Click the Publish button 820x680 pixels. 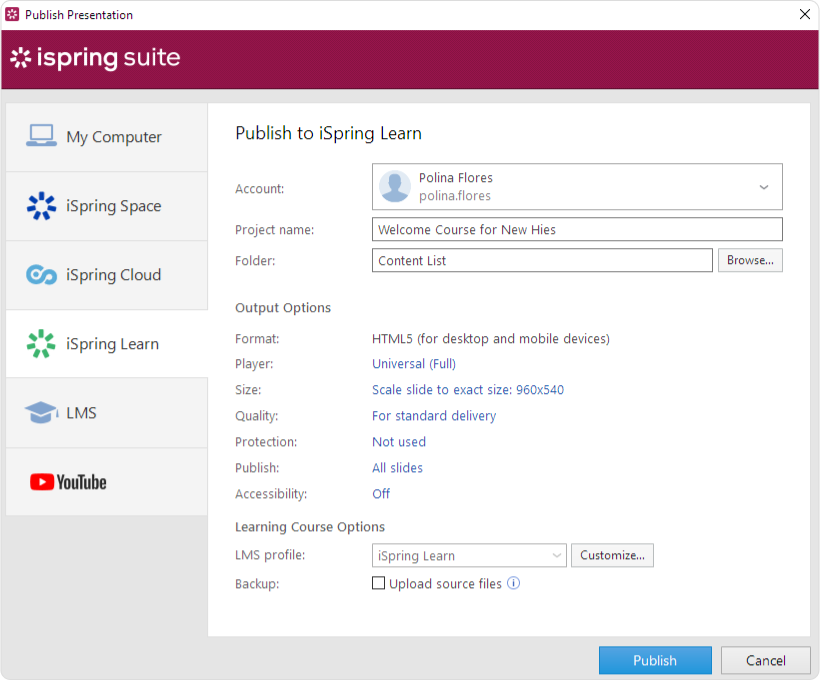pos(655,660)
